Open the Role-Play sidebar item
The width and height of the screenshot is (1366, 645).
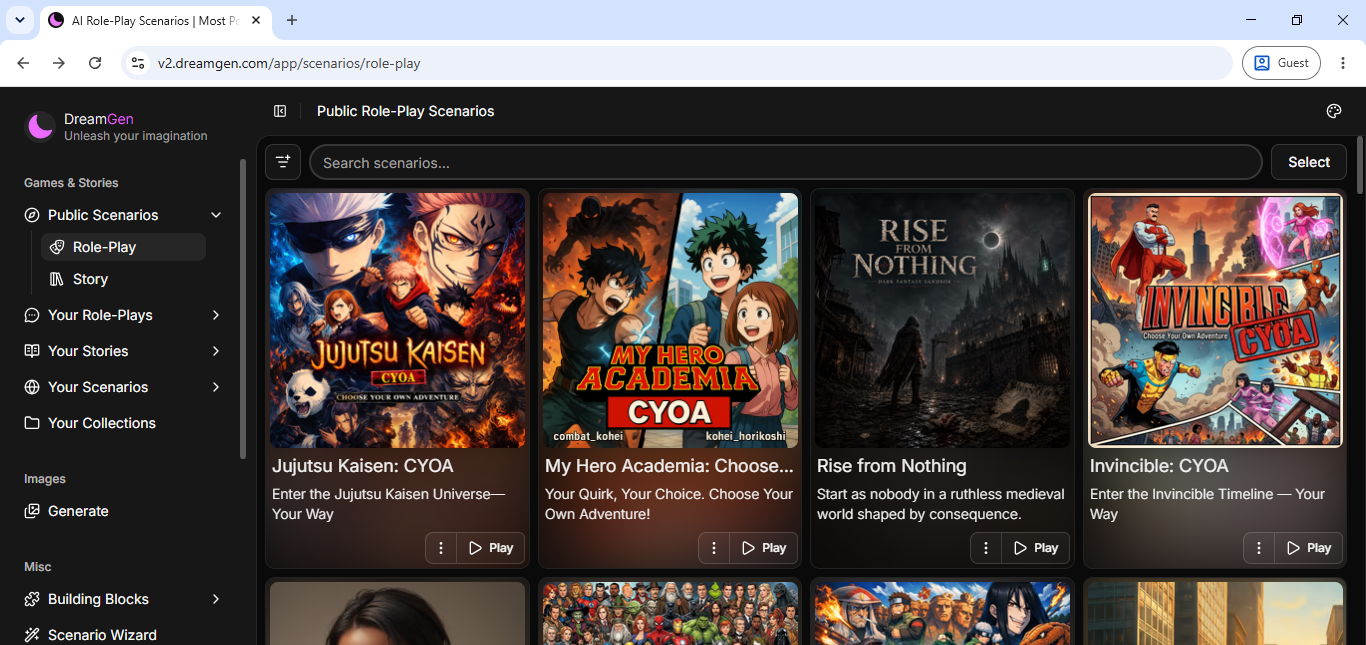tap(123, 247)
